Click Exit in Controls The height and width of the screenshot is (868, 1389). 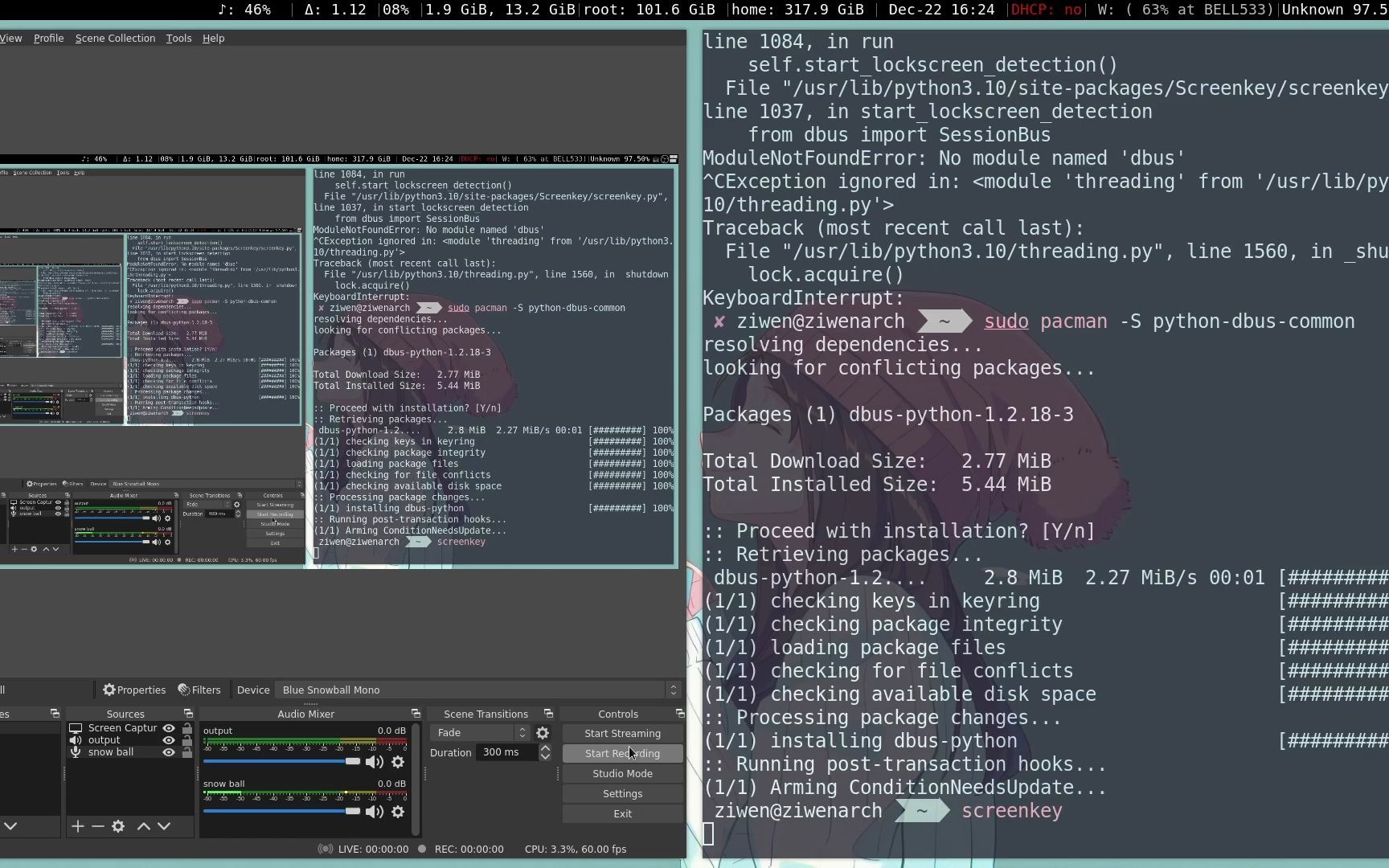622,813
